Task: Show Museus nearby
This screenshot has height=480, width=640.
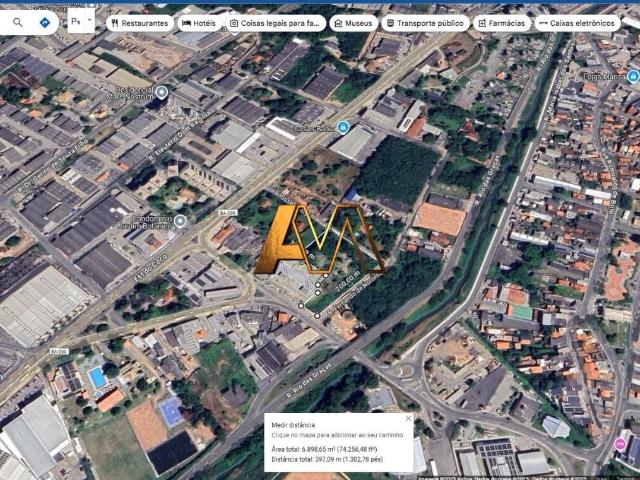Action: pos(354,23)
